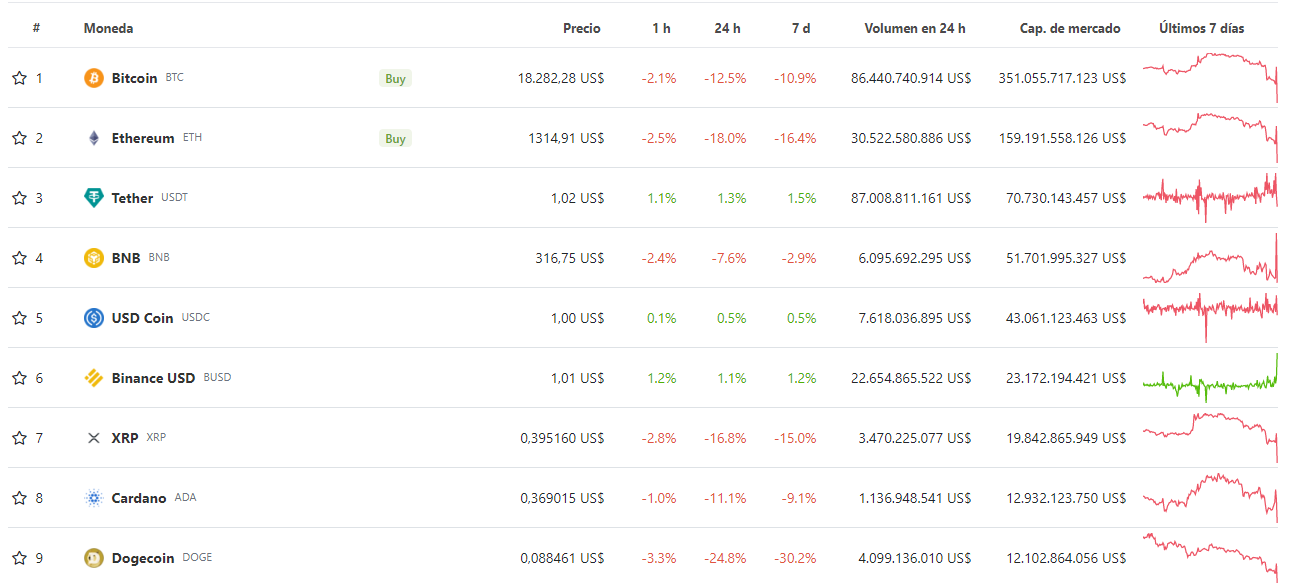Add XRP to favorites via star
Viewport: 1308px width, 584px height.
click(19, 438)
